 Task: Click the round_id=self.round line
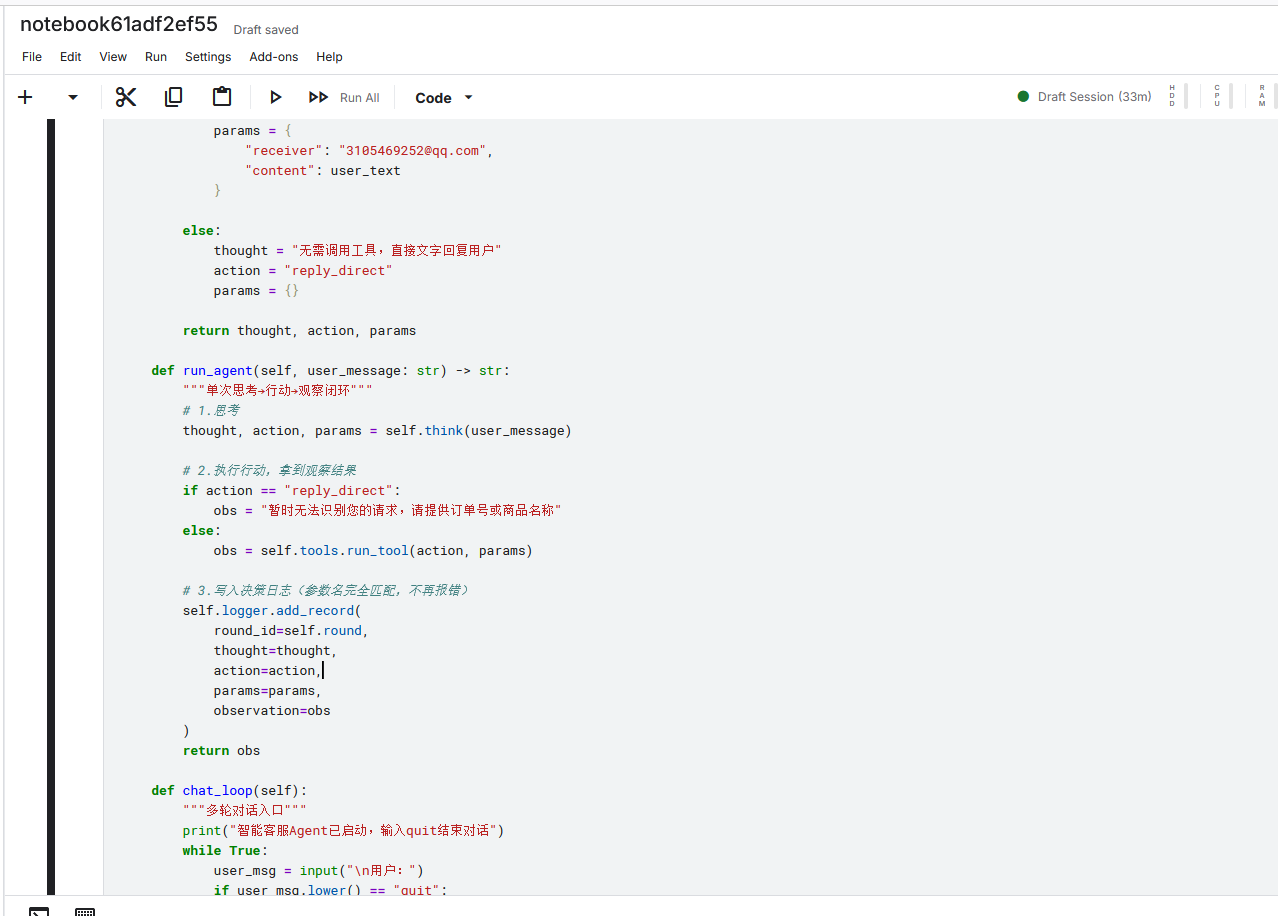[x=291, y=631]
